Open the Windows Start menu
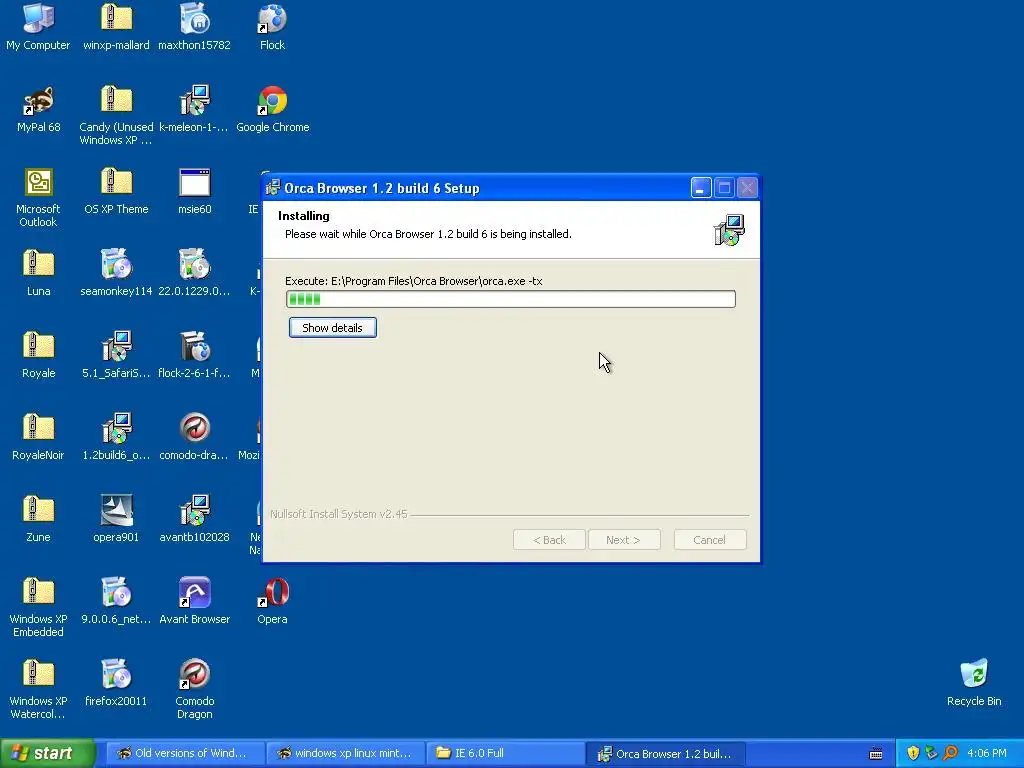The height and width of the screenshot is (768, 1024). [48, 753]
